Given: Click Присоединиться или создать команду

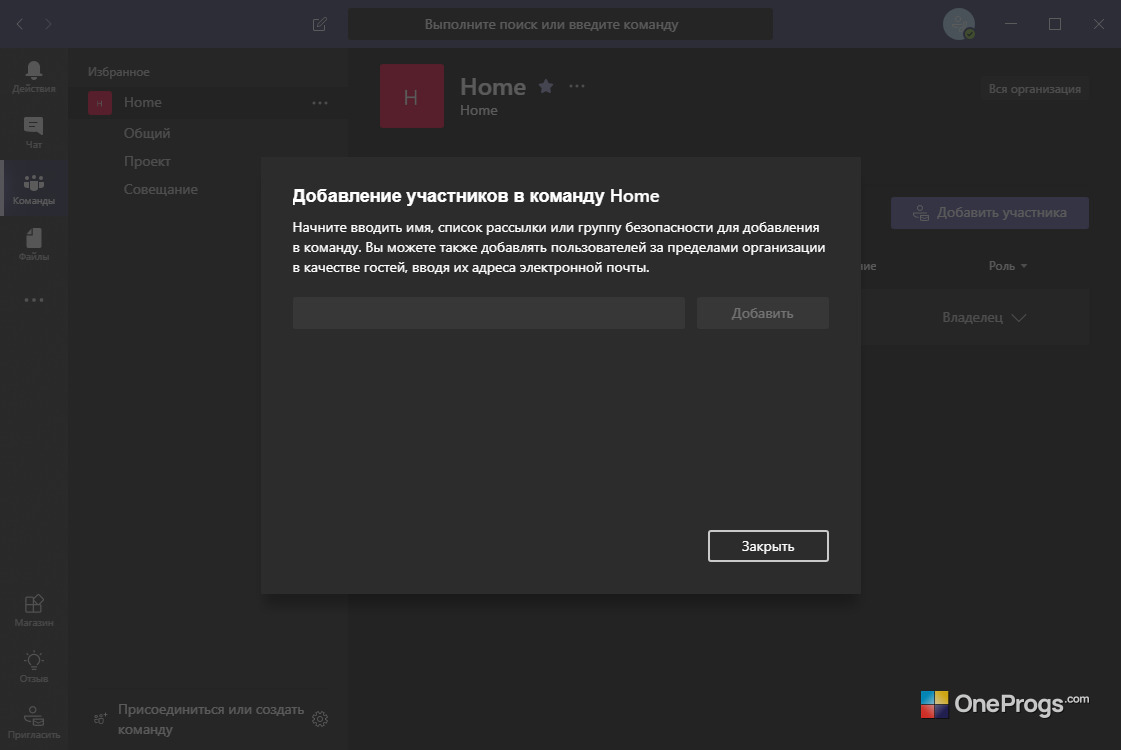Looking at the screenshot, I should pyautogui.click(x=210, y=719).
